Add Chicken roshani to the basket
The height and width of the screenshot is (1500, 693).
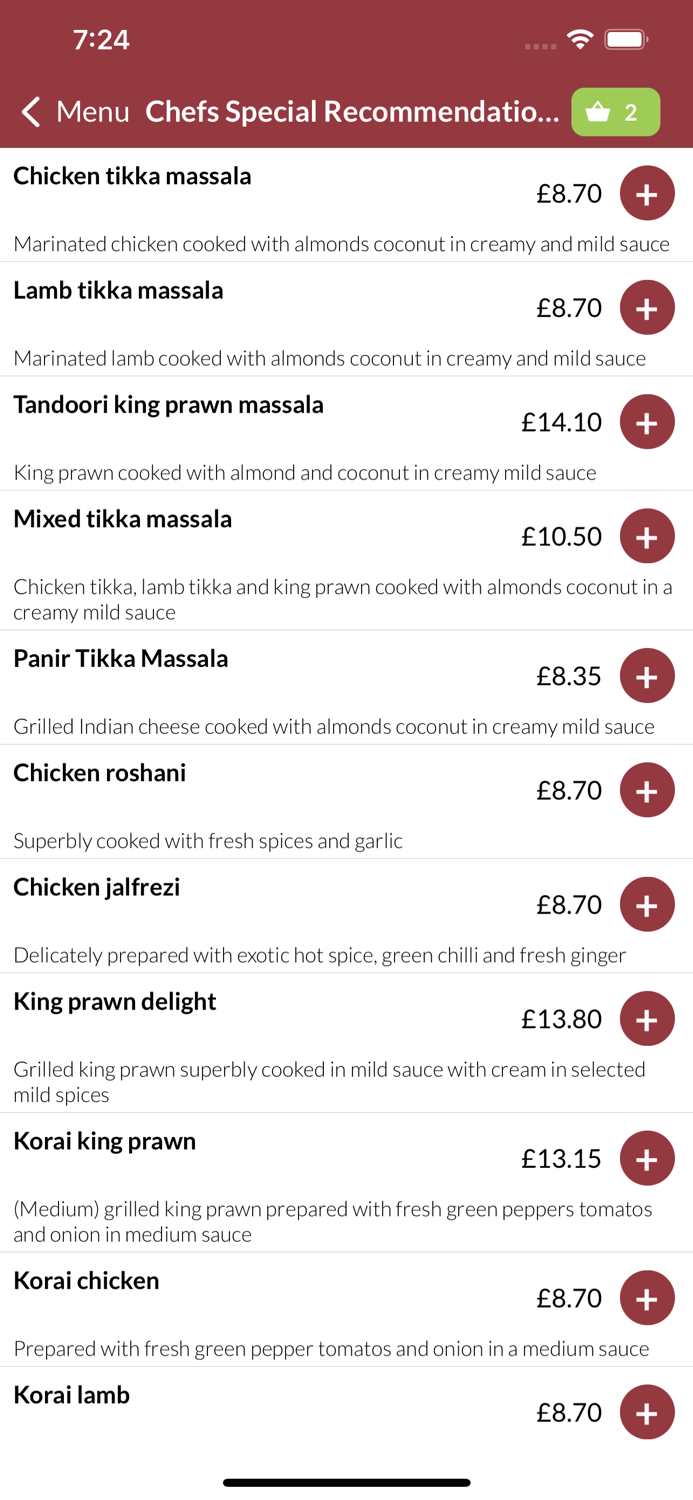[647, 789]
